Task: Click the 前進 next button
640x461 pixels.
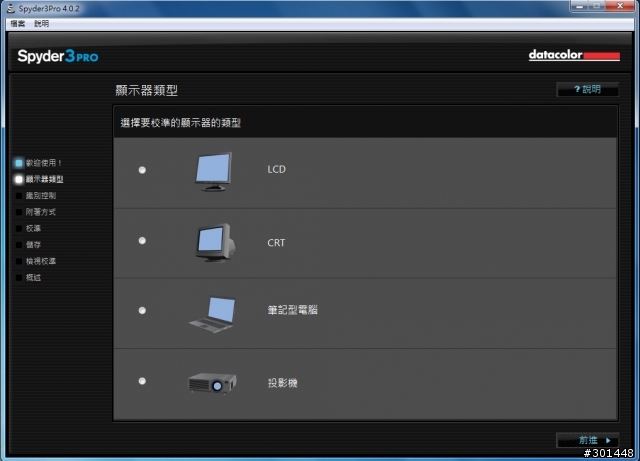Action: tap(587, 440)
